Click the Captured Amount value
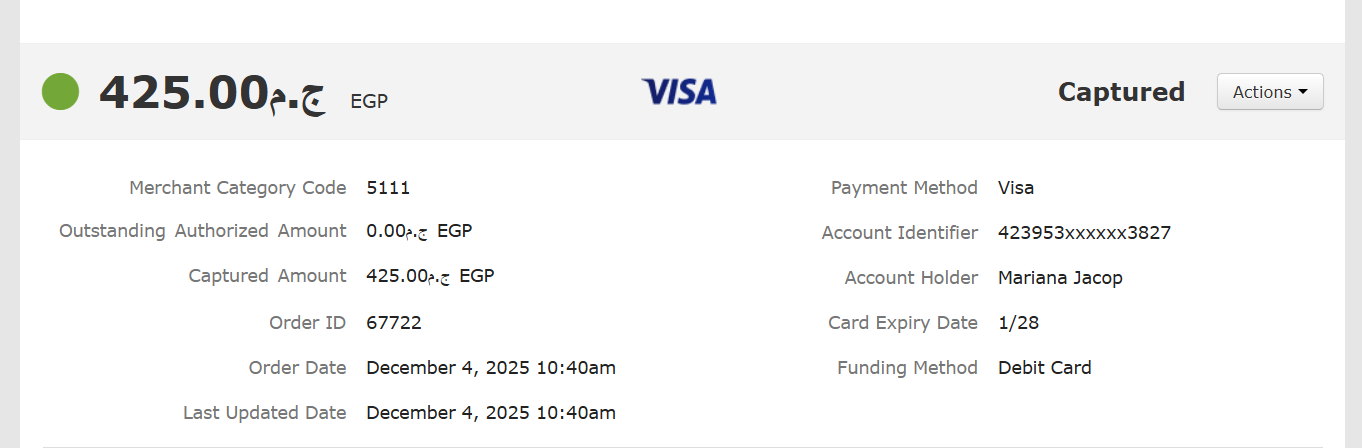 pyautogui.click(x=430, y=276)
